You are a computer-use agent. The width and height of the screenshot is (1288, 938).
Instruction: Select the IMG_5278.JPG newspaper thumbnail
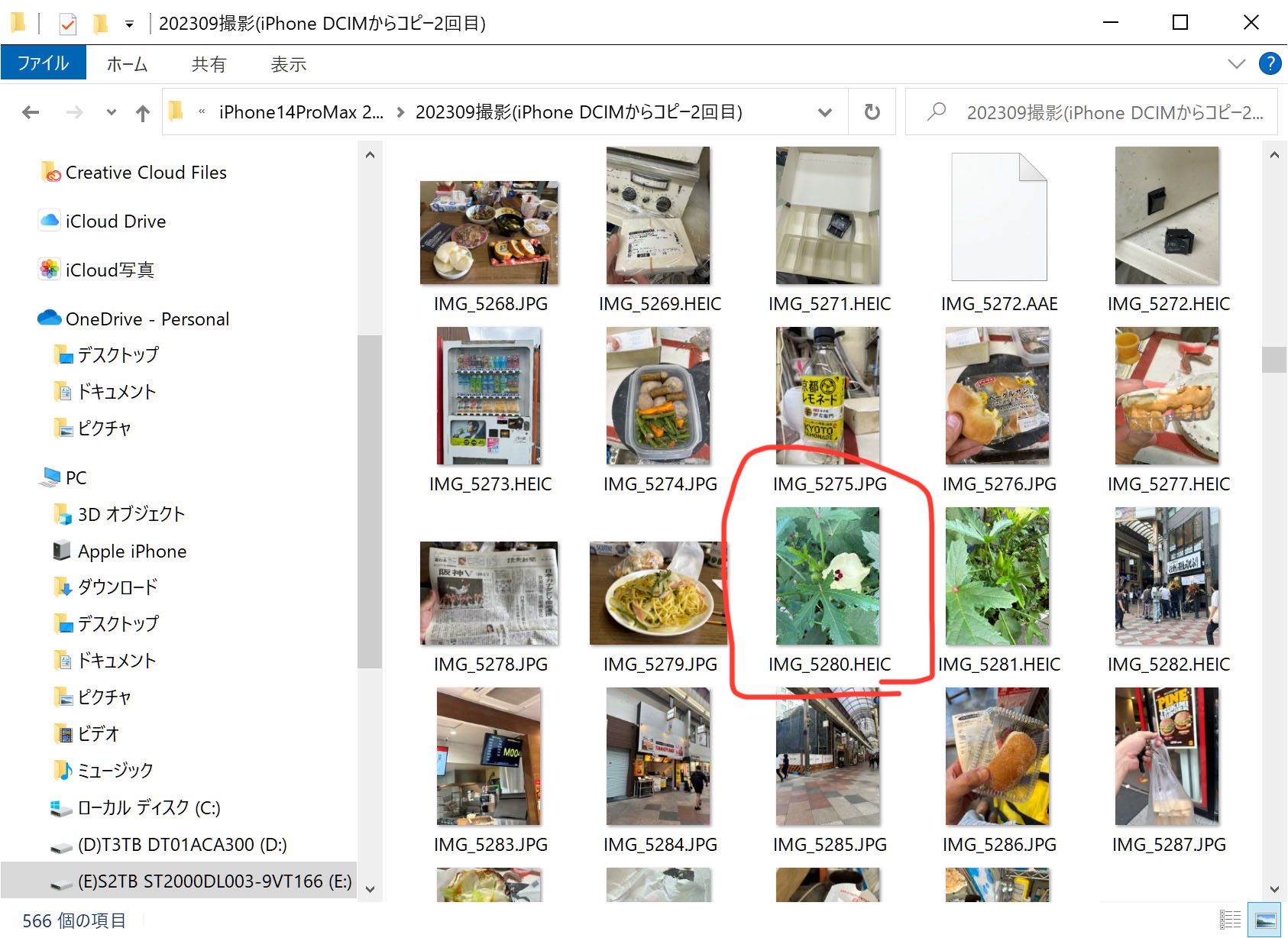[489, 594]
